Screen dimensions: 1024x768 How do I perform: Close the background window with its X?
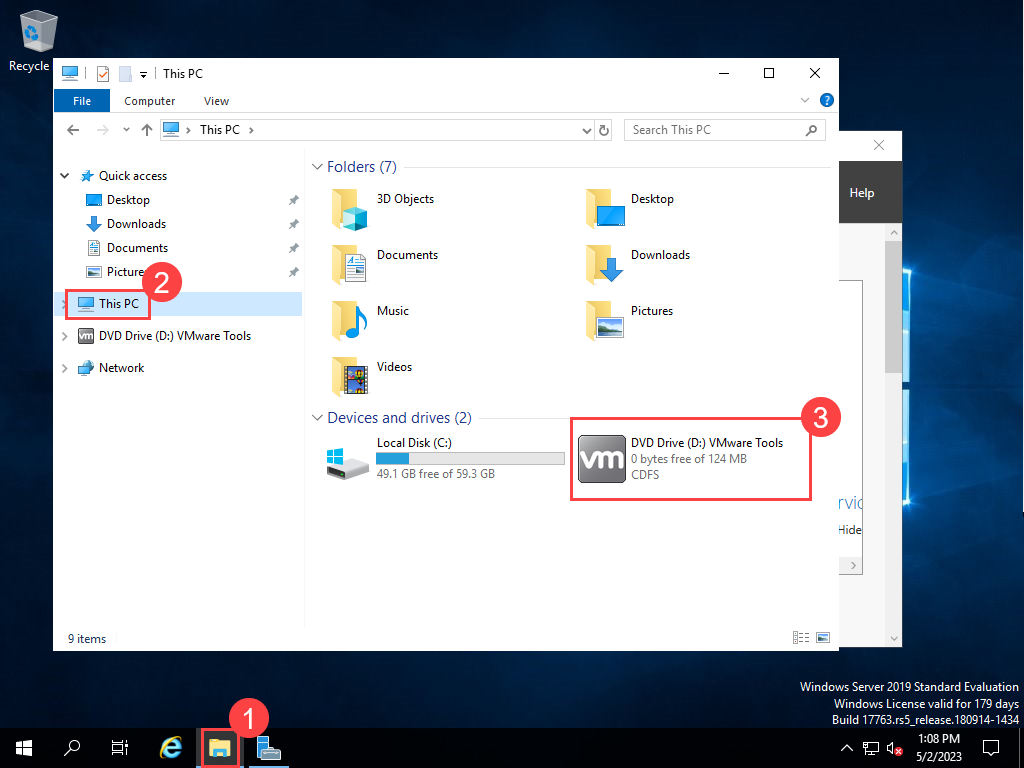coord(879,145)
